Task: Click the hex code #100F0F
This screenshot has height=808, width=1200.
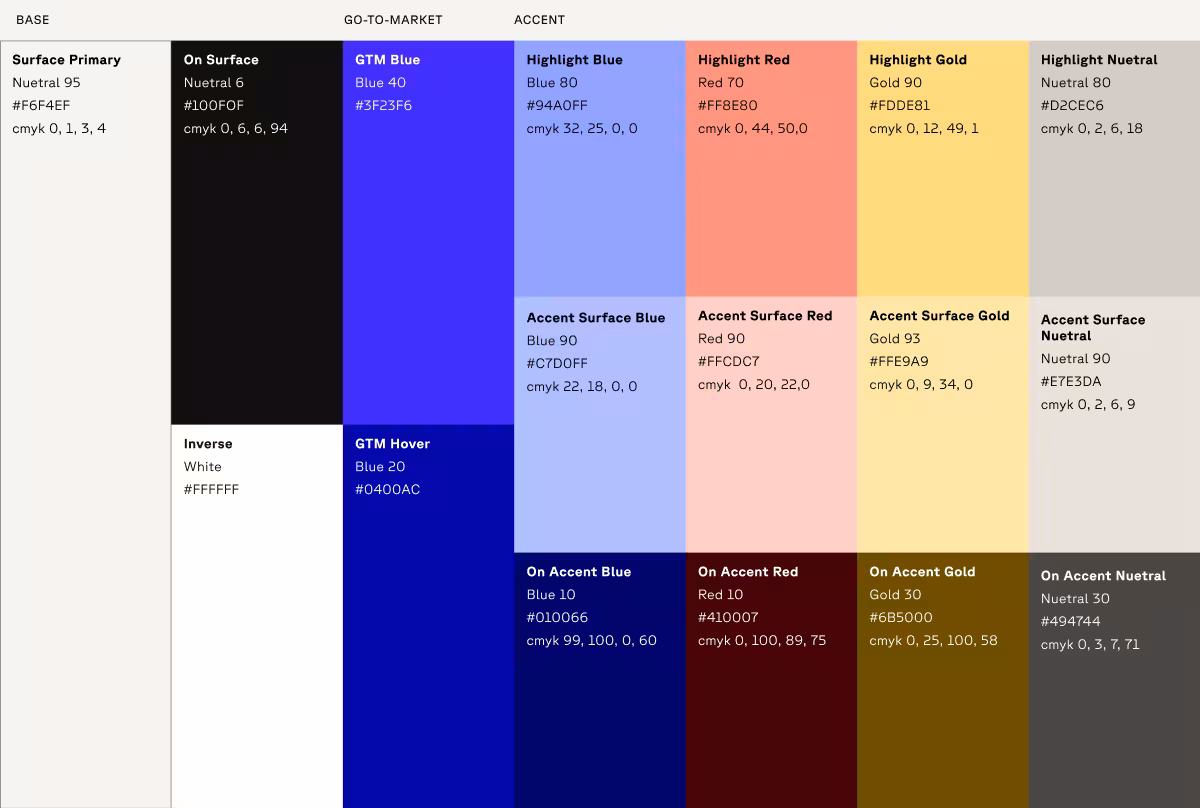Action: [x=214, y=105]
